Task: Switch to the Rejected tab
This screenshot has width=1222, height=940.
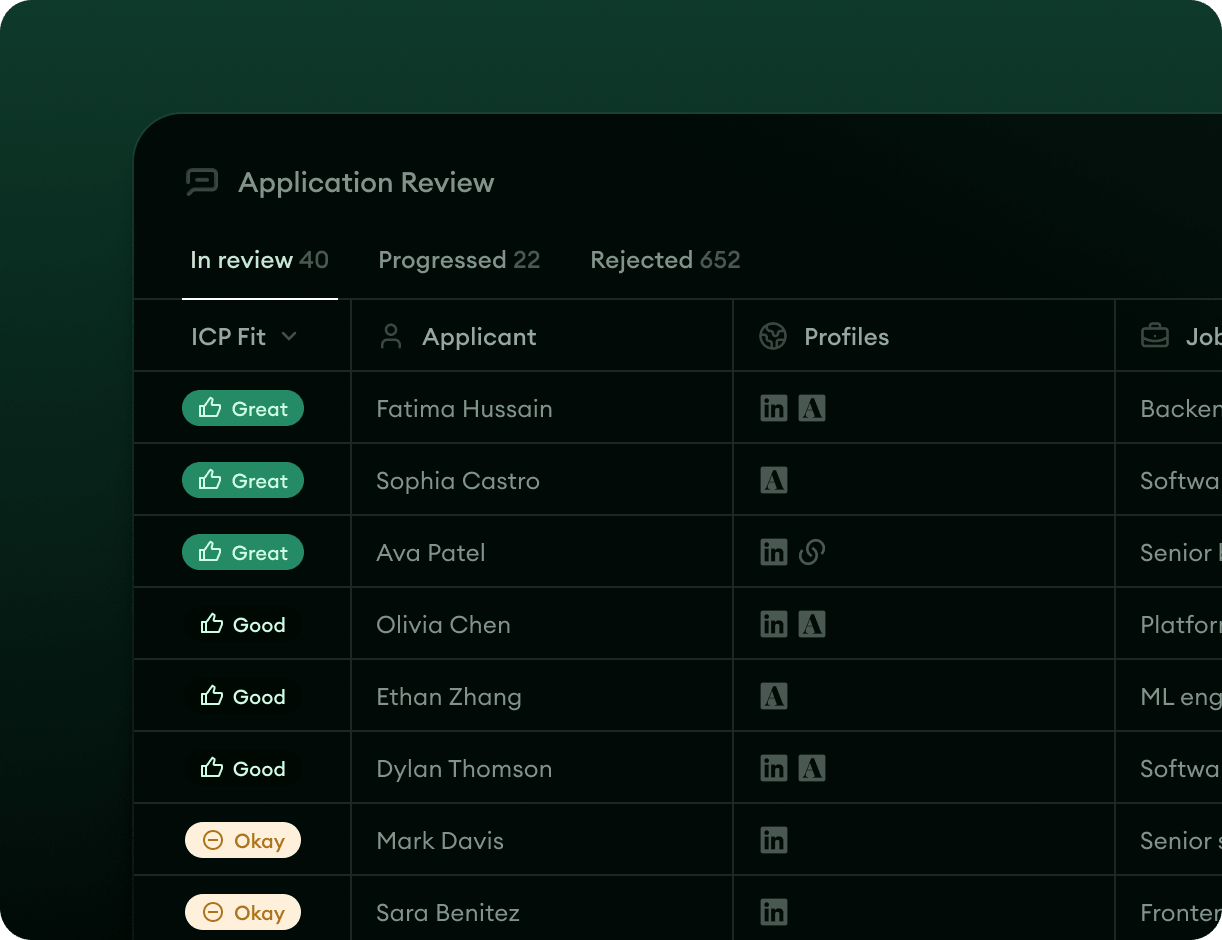Action: (665, 260)
